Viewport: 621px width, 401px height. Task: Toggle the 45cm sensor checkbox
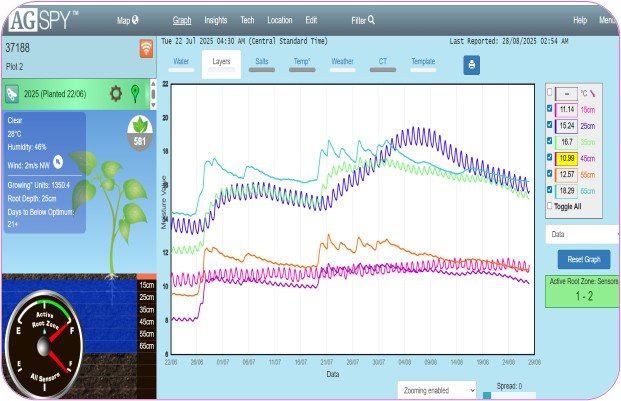click(550, 157)
